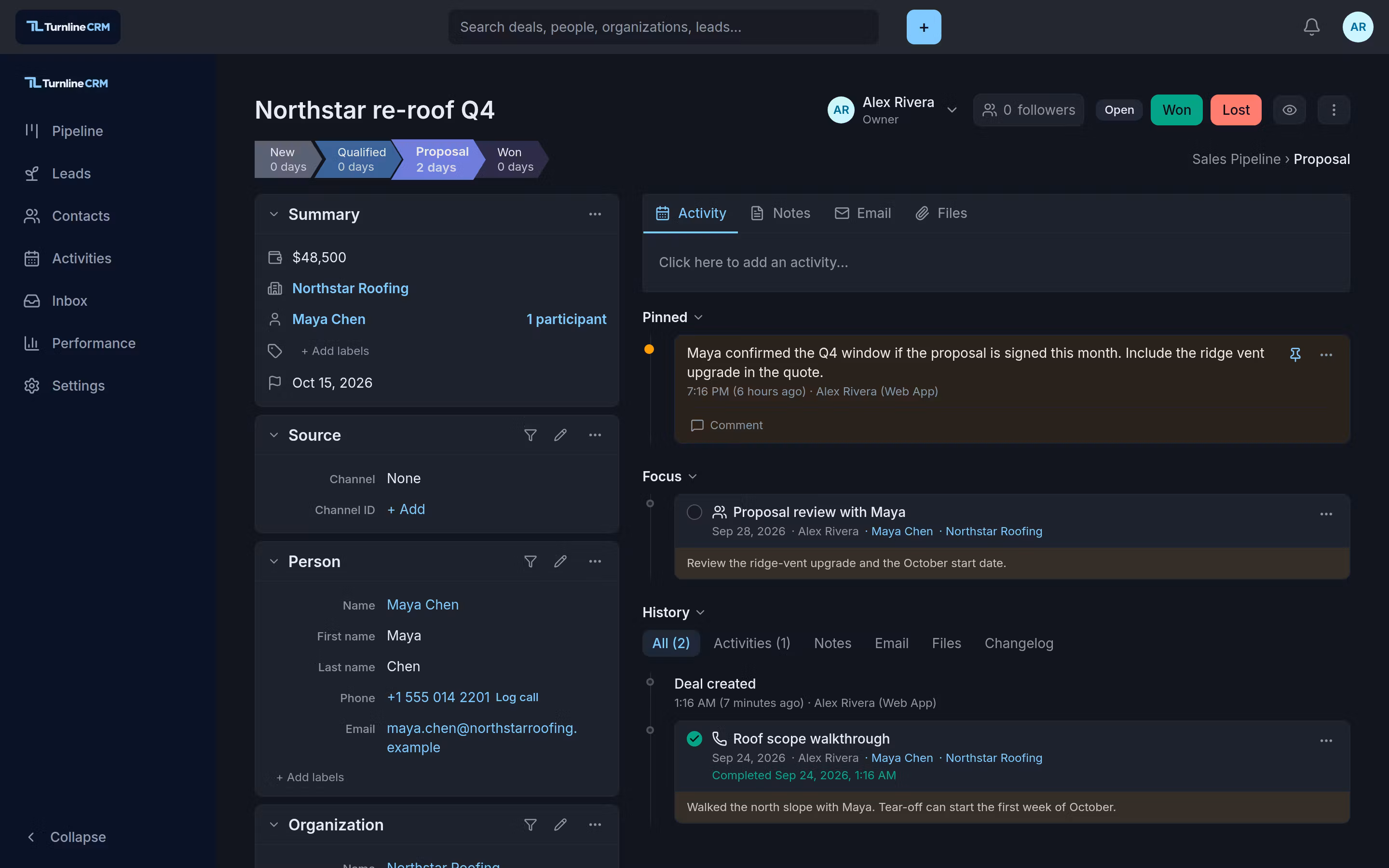Filter fields in the Source section
This screenshot has height=868, width=1389.
tap(531, 435)
